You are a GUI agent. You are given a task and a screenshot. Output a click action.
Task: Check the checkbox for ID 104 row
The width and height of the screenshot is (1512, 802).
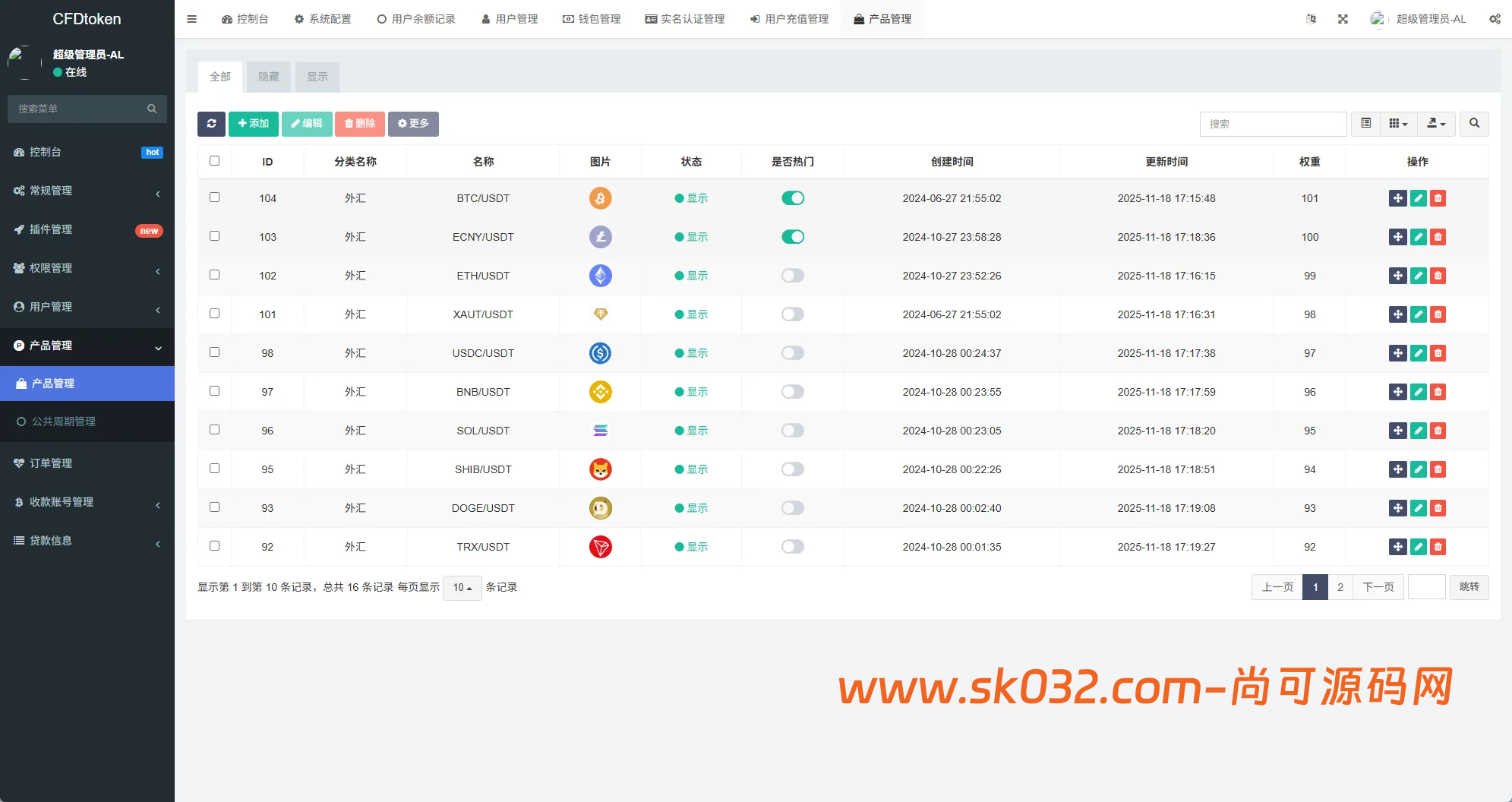[x=214, y=197]
